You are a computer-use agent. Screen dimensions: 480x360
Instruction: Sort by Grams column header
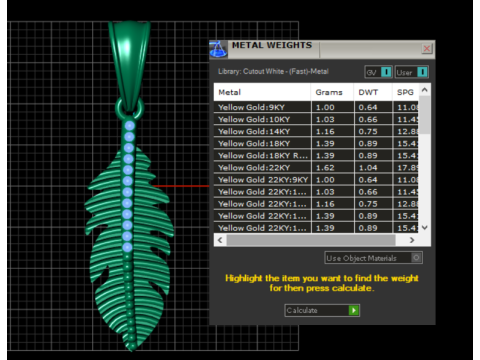pyautogui.click(x=332, y=92)
